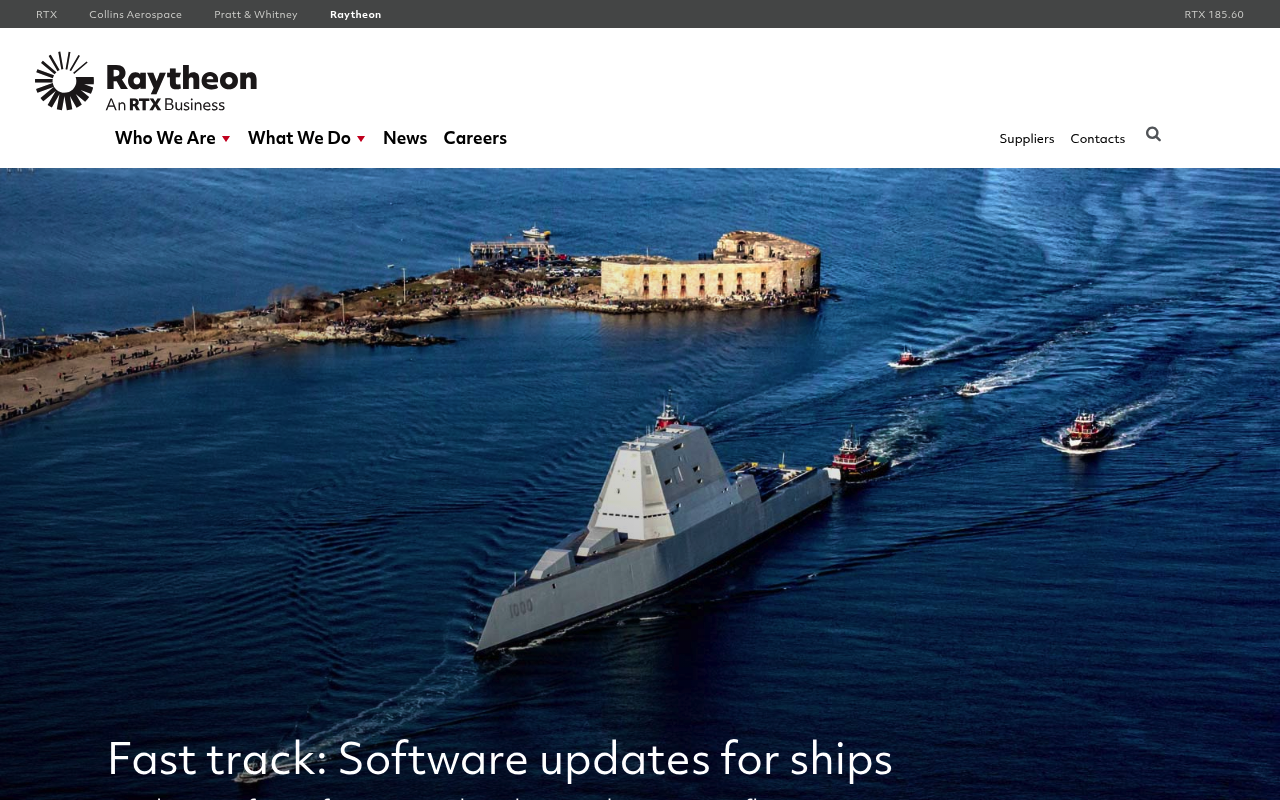Click the Raytheon sunburst logo
The height and width of the screenshot is (800, 1280).
[x=65, y=81]
